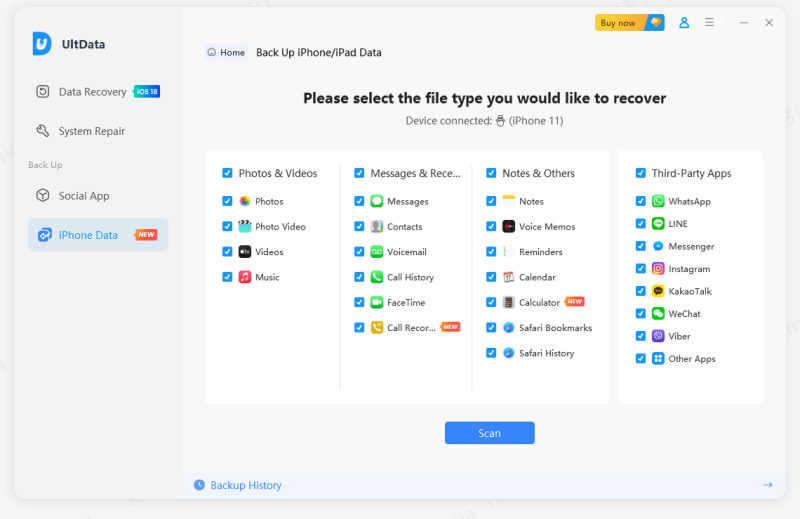Open System Repair in the sidebar
Image resolution: width=800 pixels, height=519 pixels.
click(98, 131)
